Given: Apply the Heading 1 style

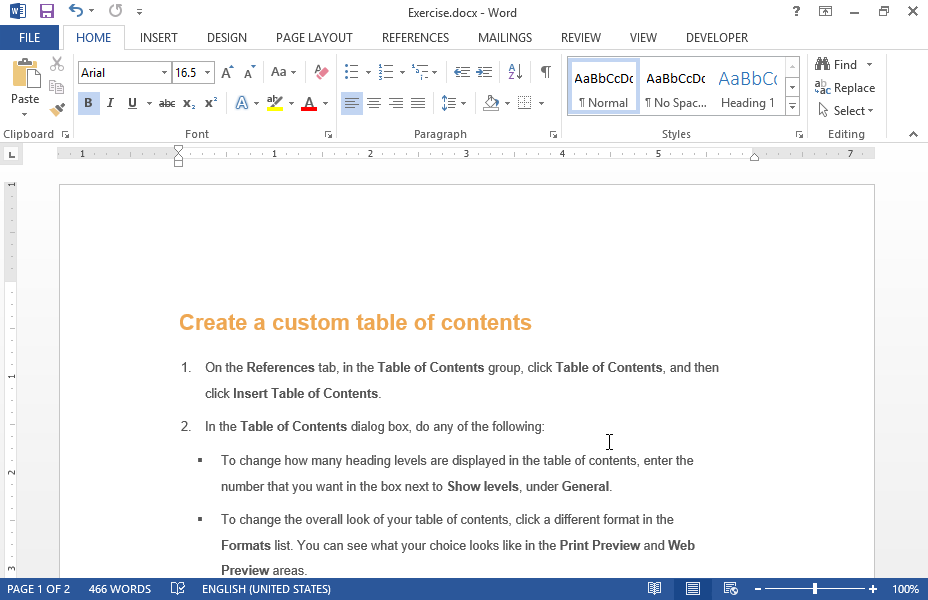Looking at the screenshot, I should 748,88.
